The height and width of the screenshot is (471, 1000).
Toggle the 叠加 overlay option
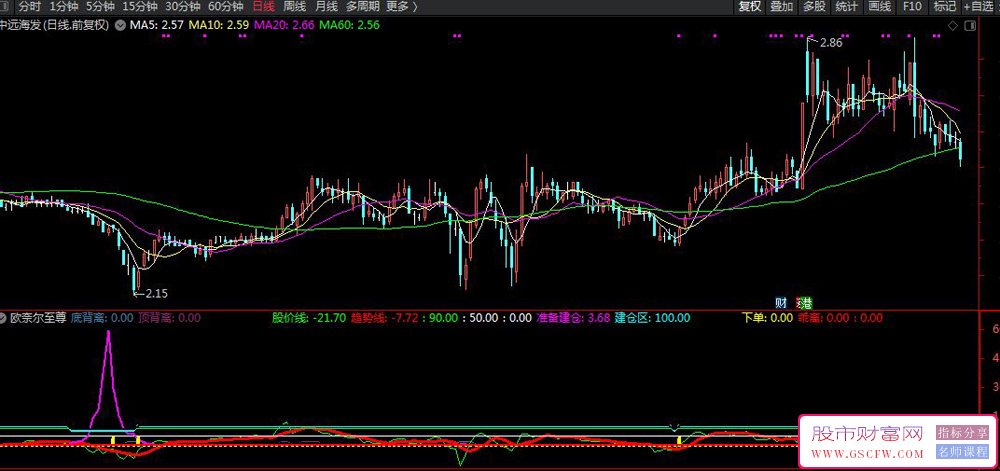pos(782,7)
